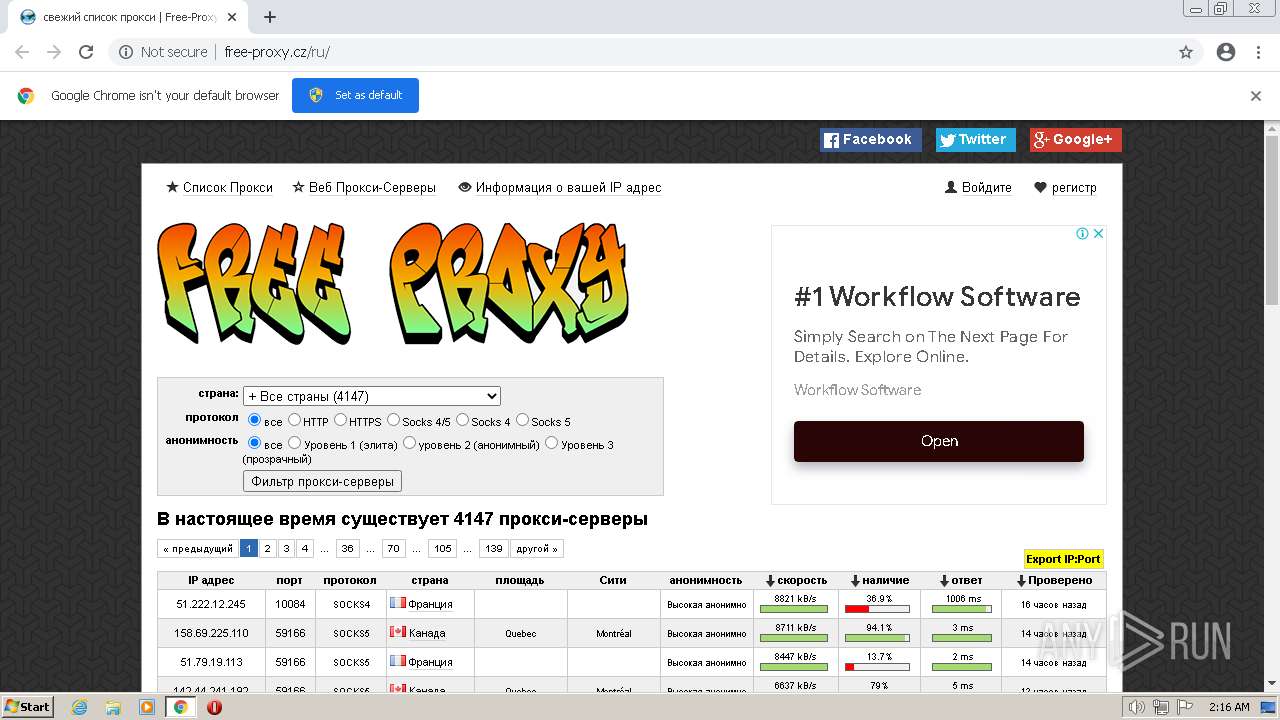The height and width of the screenshot is (720, 1280).
Task: Open Windows Start menu
Action: coord(28,707)
